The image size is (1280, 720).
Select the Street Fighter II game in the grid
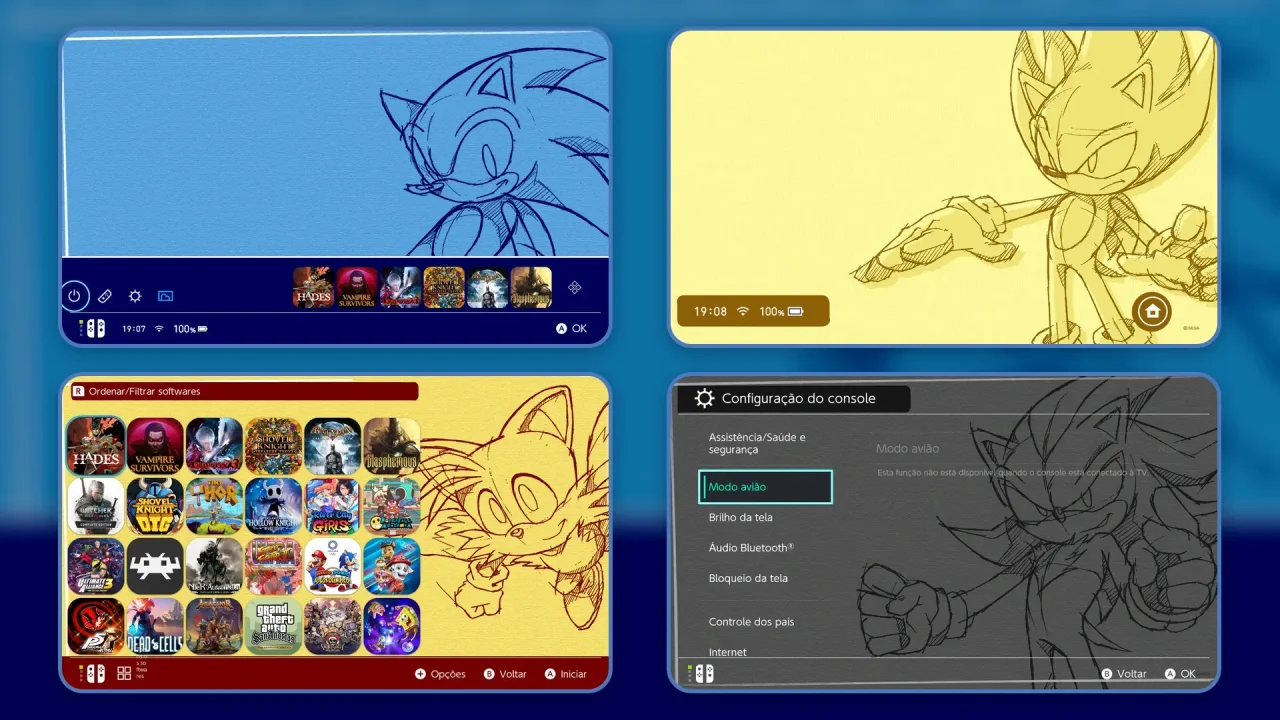pyautogui.click(x=274, y=566)
